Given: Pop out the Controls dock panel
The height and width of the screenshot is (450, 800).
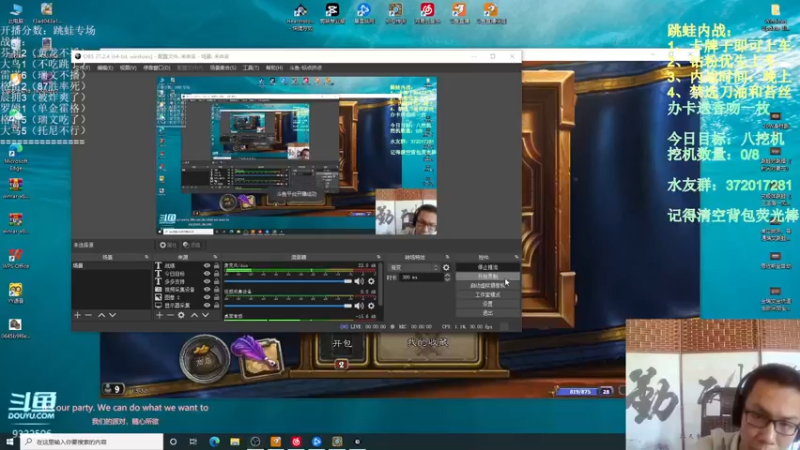Looking at the screenshot, I should coord(516,257).
